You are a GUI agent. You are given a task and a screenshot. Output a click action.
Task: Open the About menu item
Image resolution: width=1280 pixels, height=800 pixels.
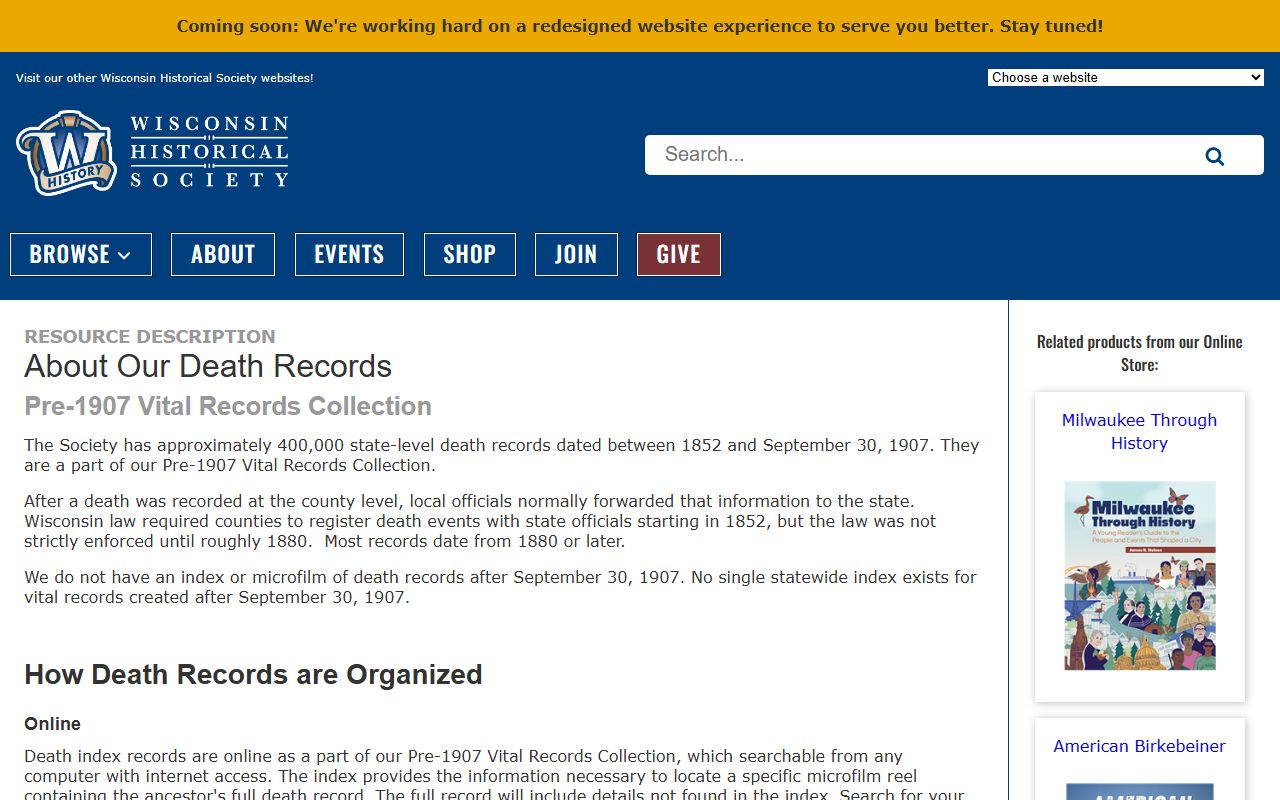tap(223, 254)
